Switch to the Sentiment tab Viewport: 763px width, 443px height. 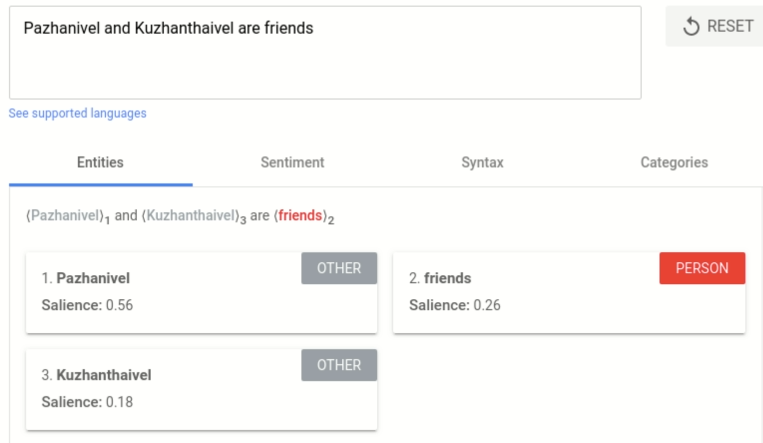[x=292, y=163]
